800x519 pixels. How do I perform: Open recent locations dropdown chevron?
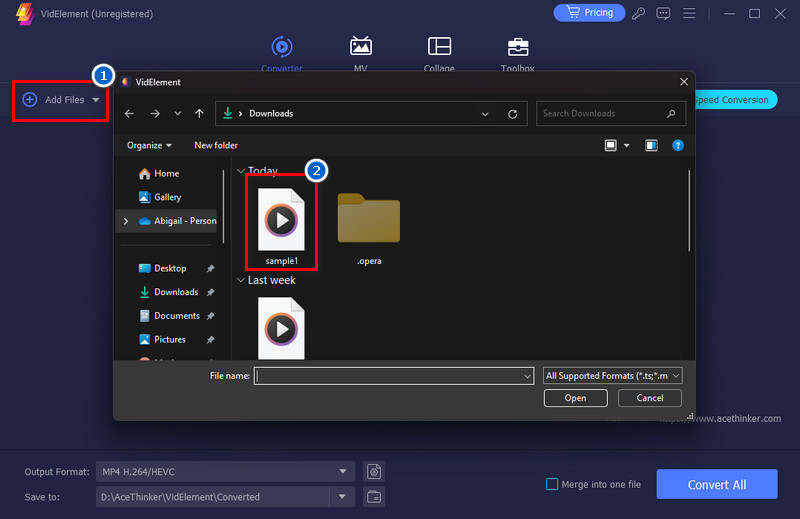[178, 113]
